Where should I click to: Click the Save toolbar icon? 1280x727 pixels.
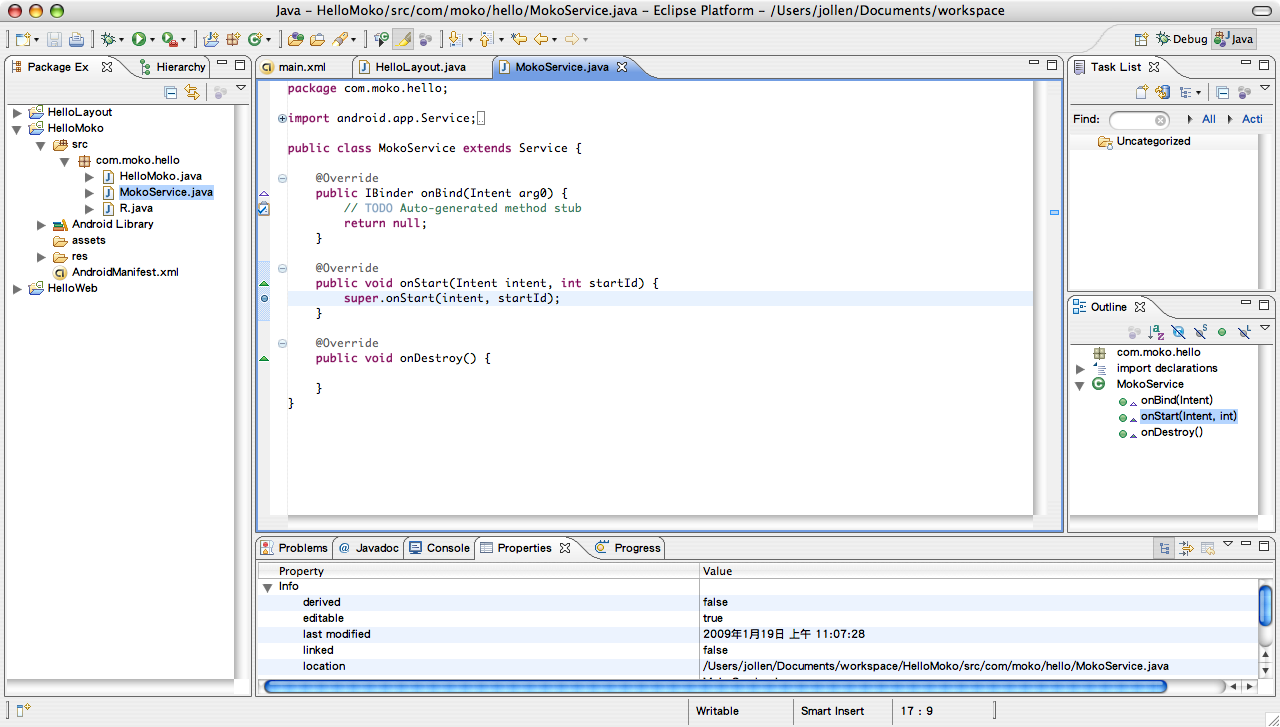(55, 39)
